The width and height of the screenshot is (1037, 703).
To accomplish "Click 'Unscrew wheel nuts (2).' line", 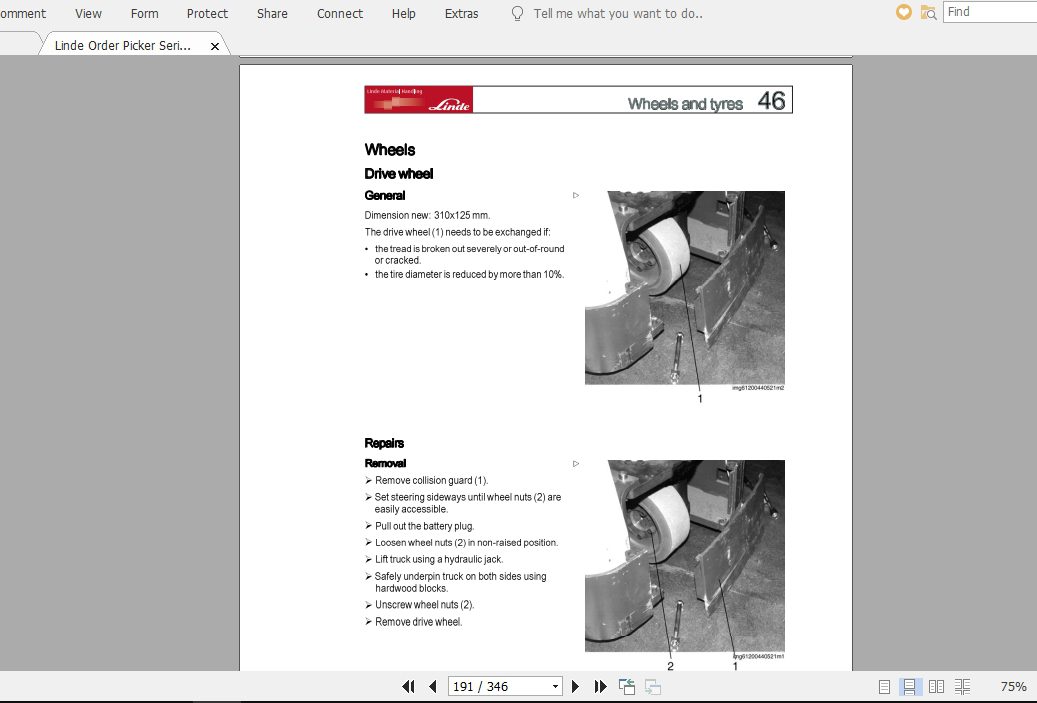I will pyautogui.click(x=424, y=604).
